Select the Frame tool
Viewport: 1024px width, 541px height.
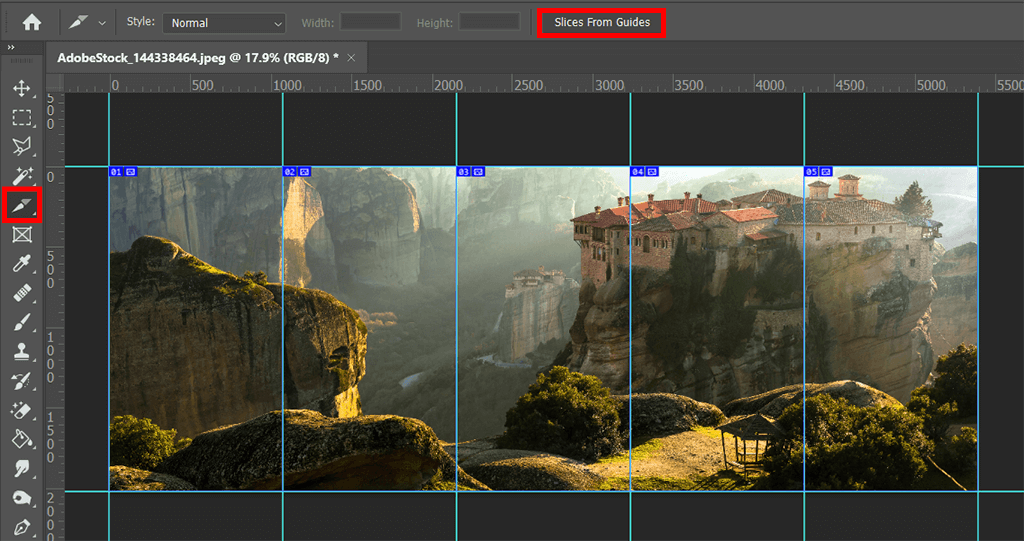click(22, 235)
